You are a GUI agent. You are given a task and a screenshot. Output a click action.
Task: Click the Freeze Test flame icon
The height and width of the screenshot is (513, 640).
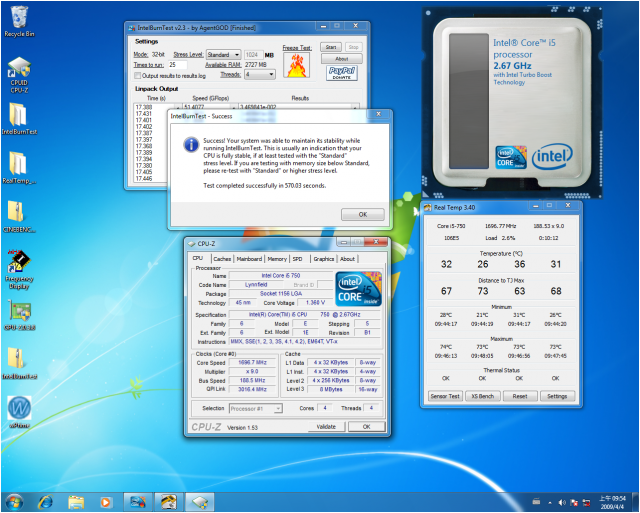point(297,65)
